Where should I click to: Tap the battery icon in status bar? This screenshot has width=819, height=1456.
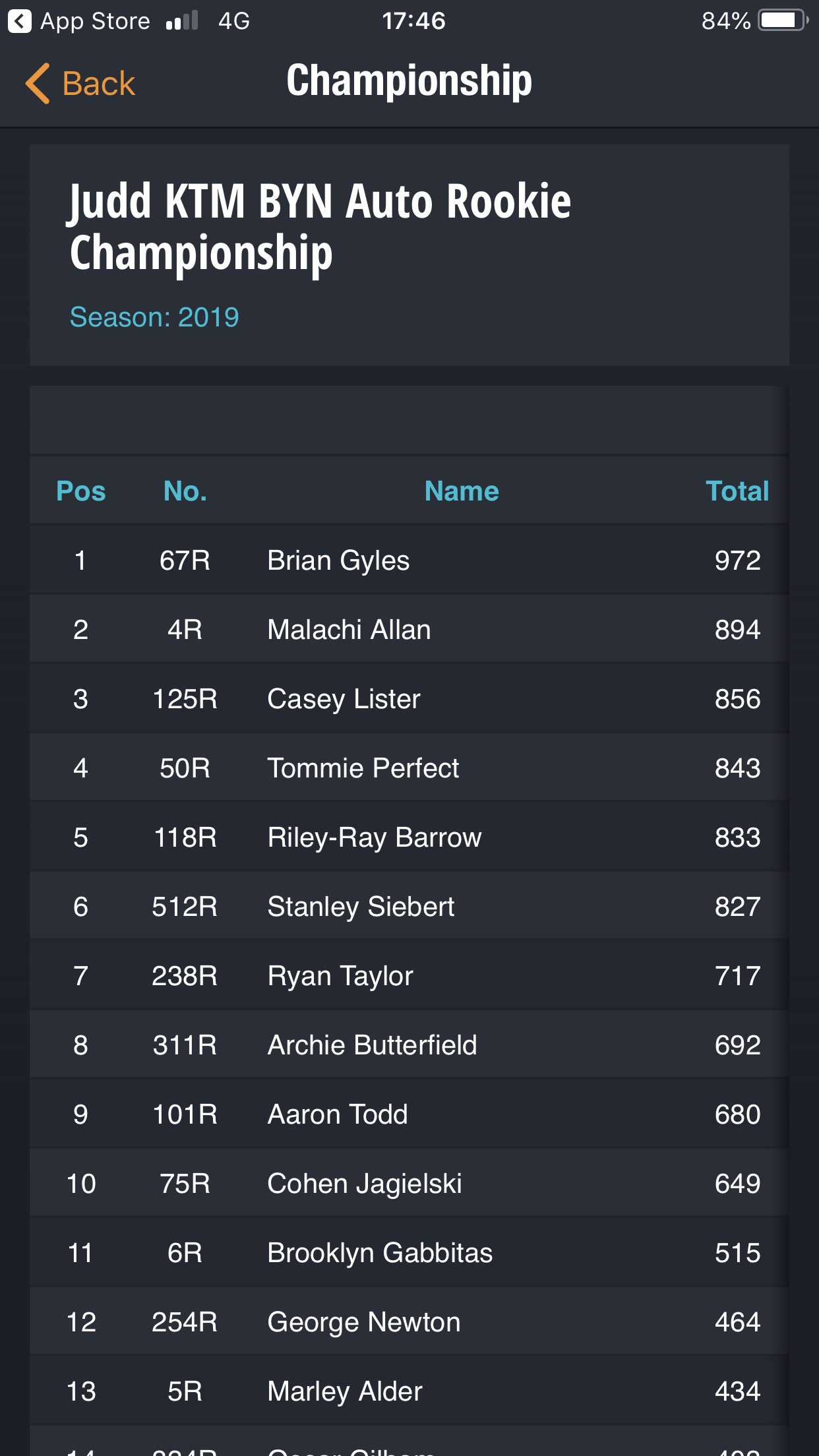pos(783,20)
